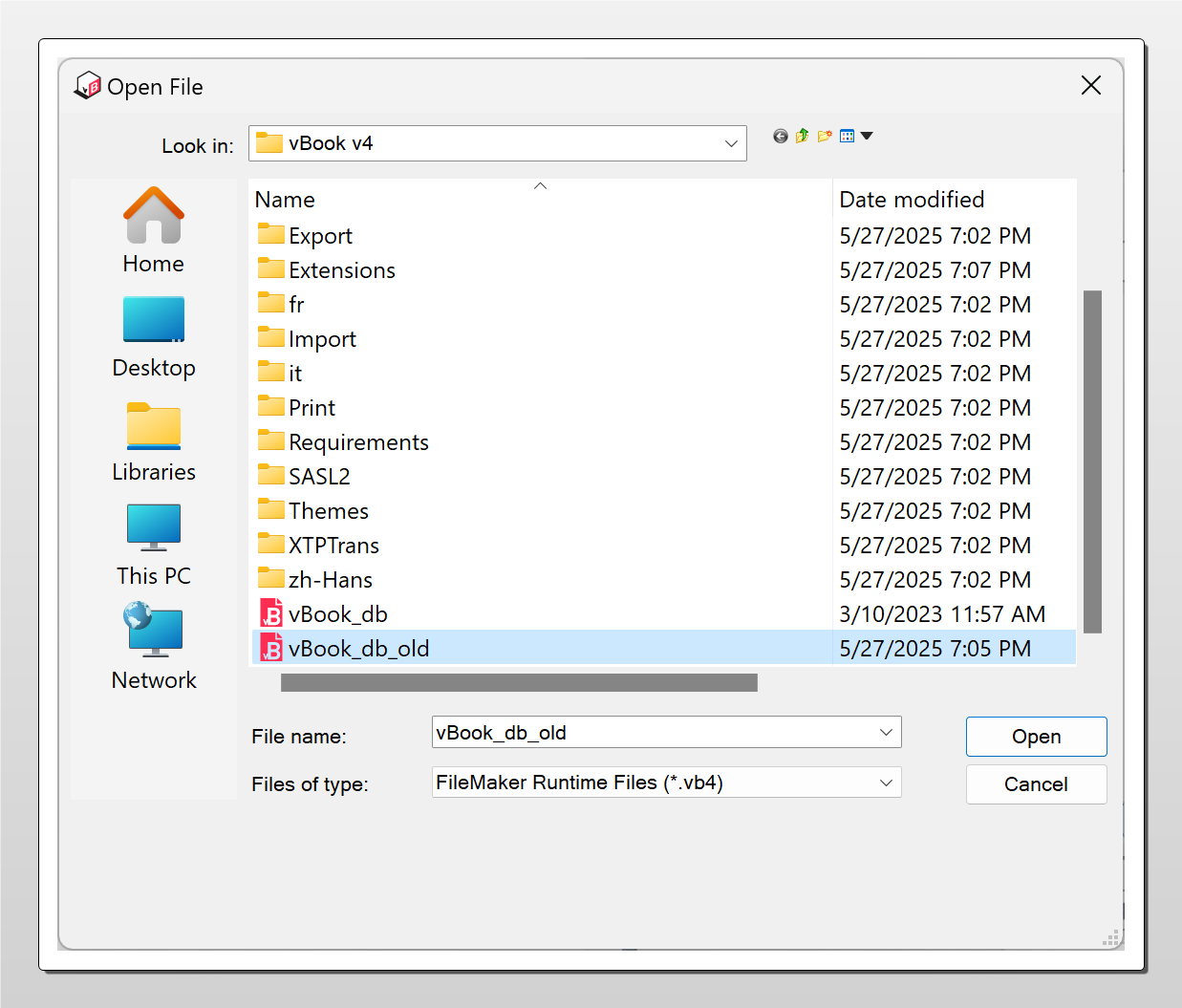Image resolution: width=1182 pixels, height=1008 pixels.
Task: Click the Open button
Action: pos(1036,736)
